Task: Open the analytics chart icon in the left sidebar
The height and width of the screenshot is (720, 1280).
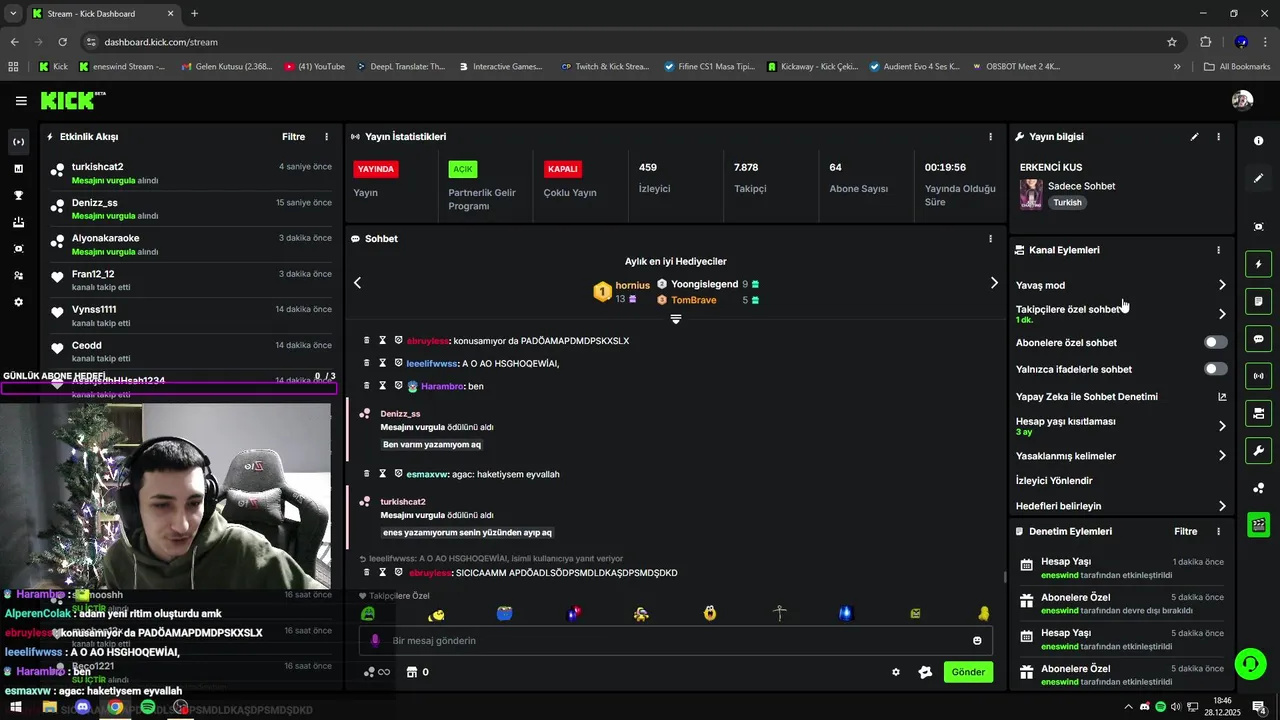Action: [18, 169]
